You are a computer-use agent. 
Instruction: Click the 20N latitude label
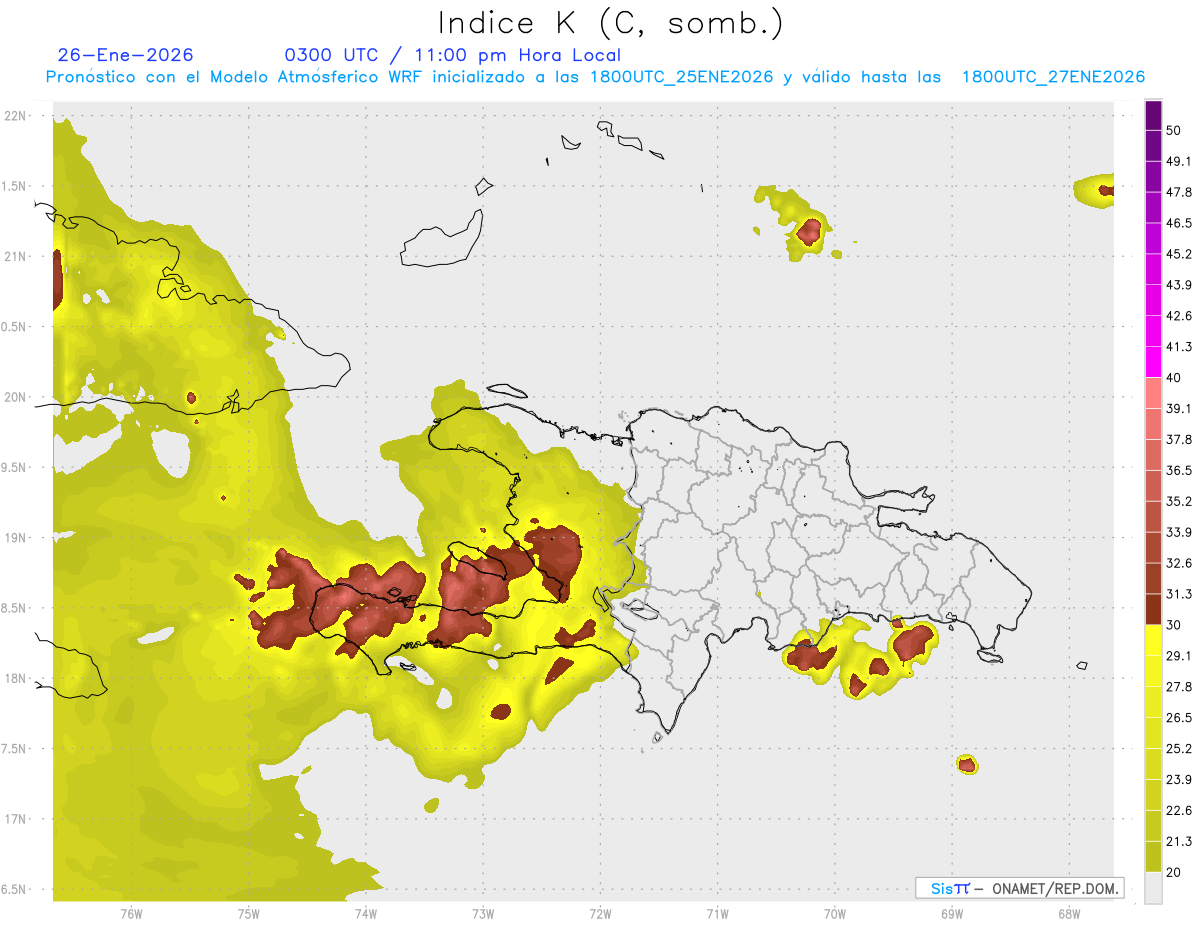pos(15,397)
